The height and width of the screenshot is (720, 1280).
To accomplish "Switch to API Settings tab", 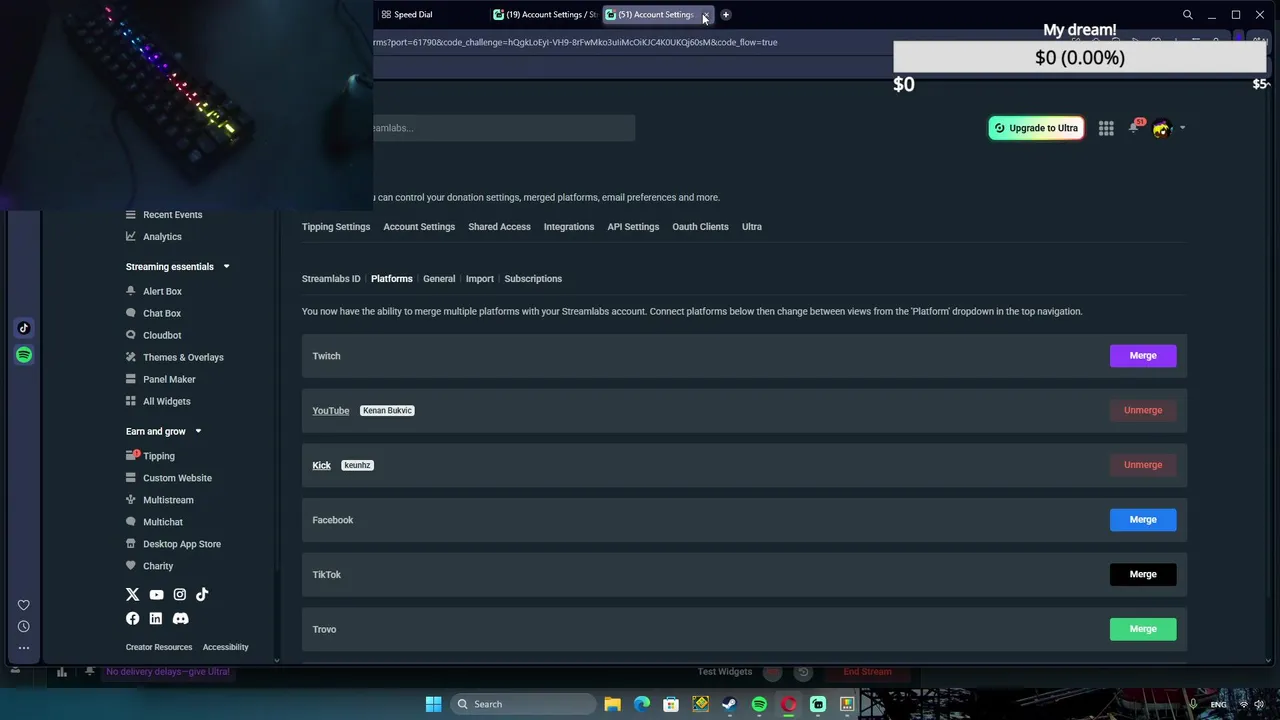I will click(633, 227).
